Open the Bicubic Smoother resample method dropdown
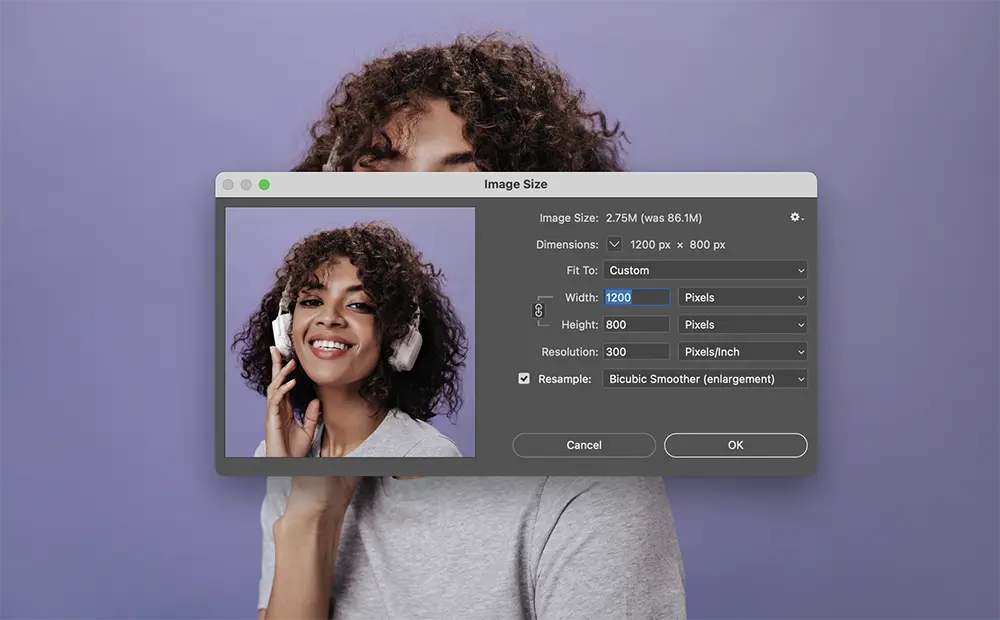Image resolution: width=1000 pixels, height=620 pixels. [705, 379]
